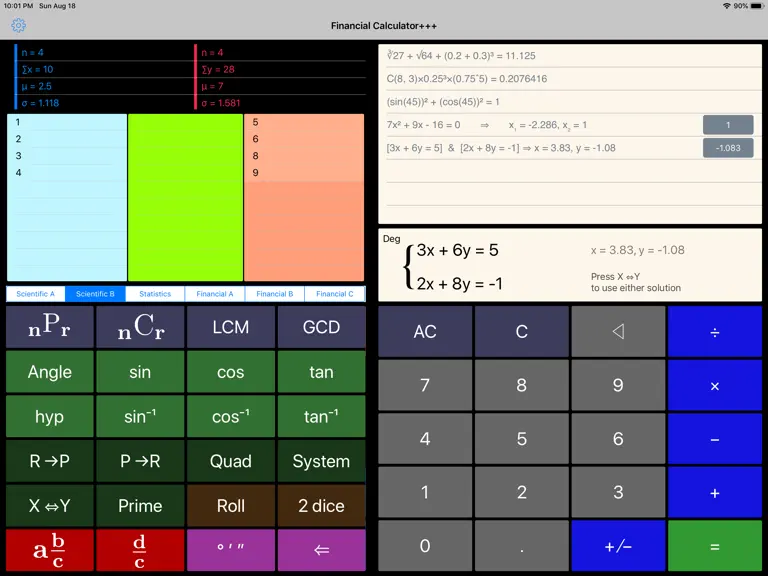Tap the mixed fraction a b/c key
Viewport: 768px width, 576px height.
tap(49, 550)
